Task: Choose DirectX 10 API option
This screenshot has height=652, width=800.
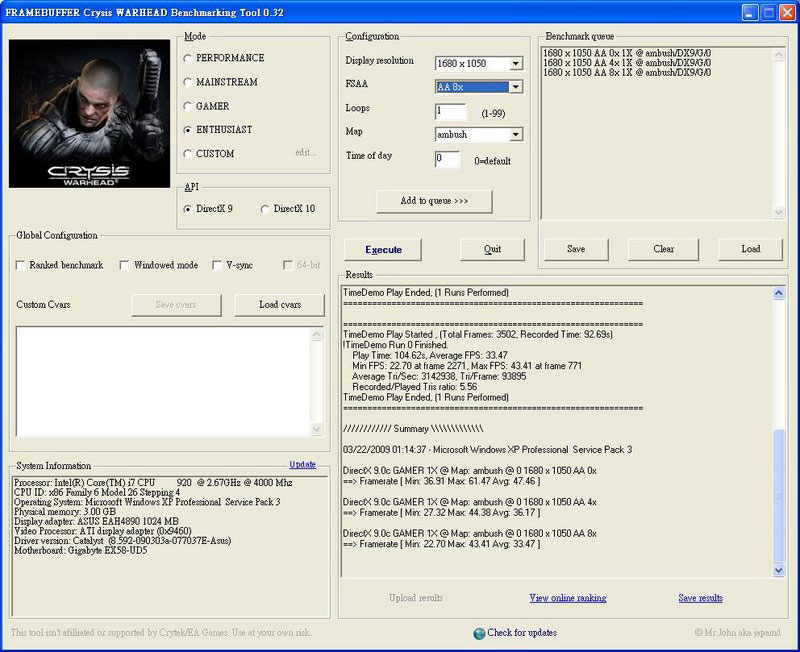Action: [265, 209]
